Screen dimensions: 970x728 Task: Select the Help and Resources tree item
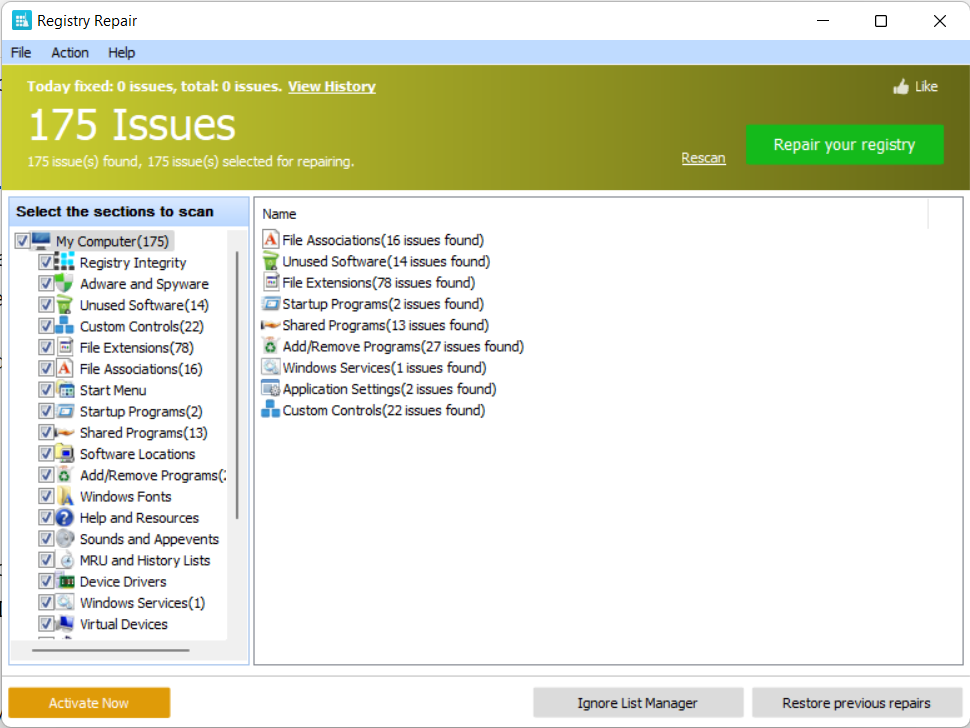point(139,518)
